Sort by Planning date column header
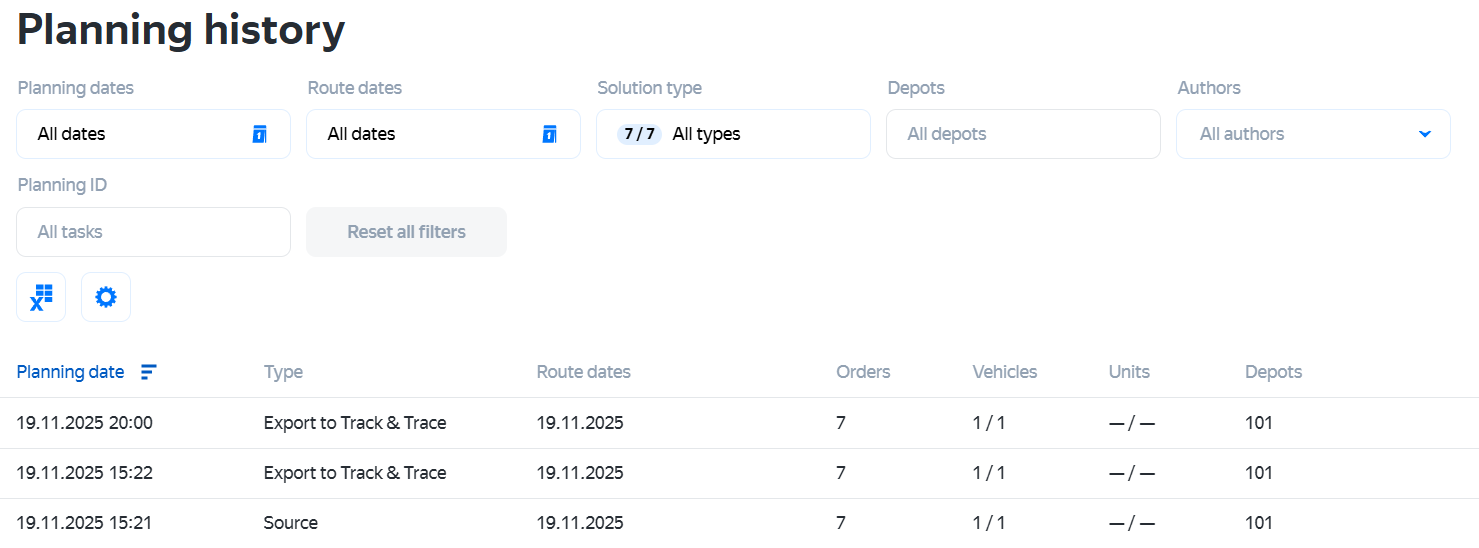 pos(70,372)
